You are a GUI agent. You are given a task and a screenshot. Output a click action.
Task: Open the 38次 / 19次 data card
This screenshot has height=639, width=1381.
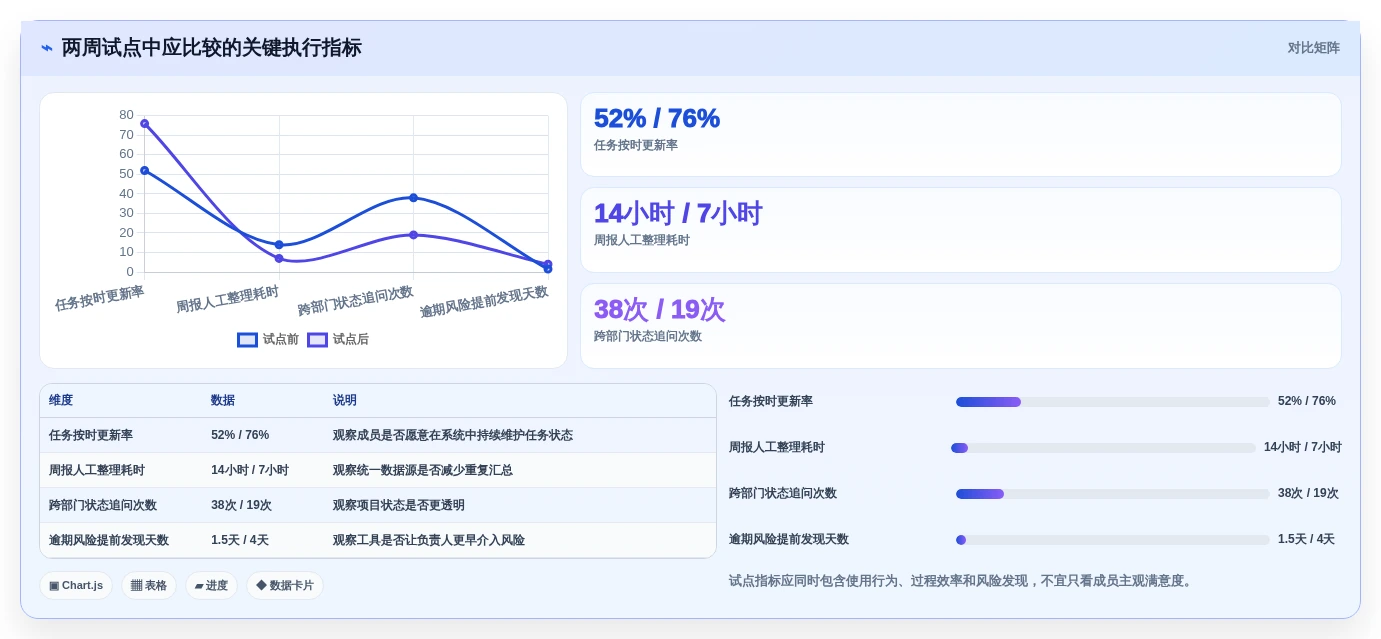(961, 326)
